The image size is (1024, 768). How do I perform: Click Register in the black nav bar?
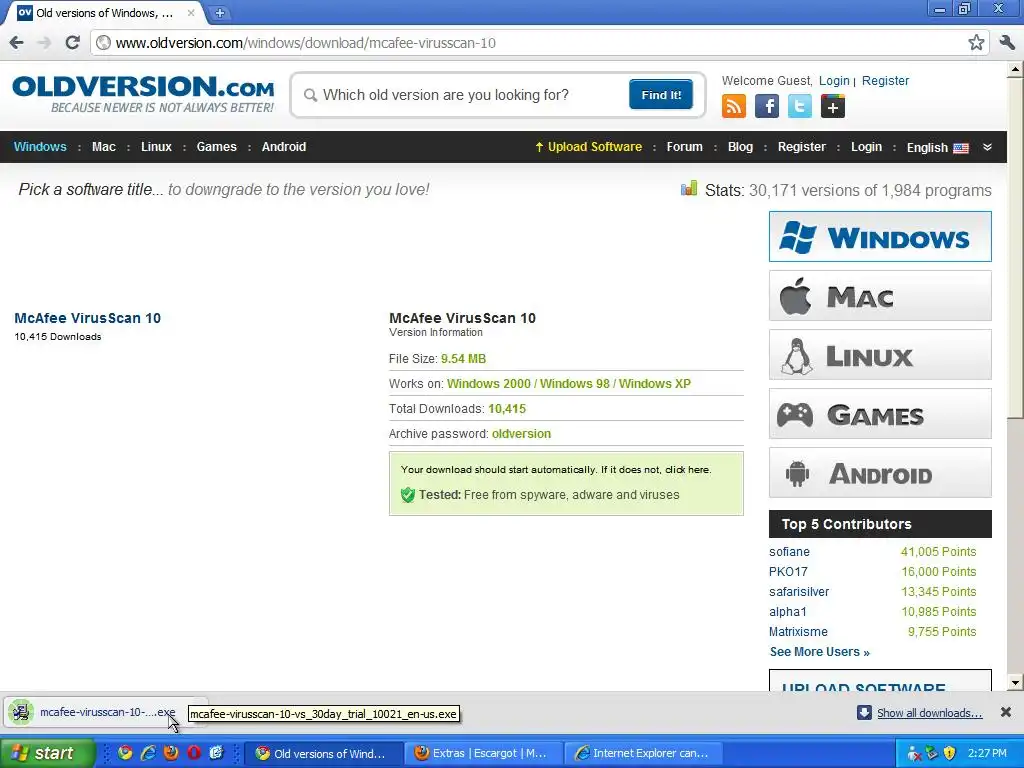click(x=801, y=147)
